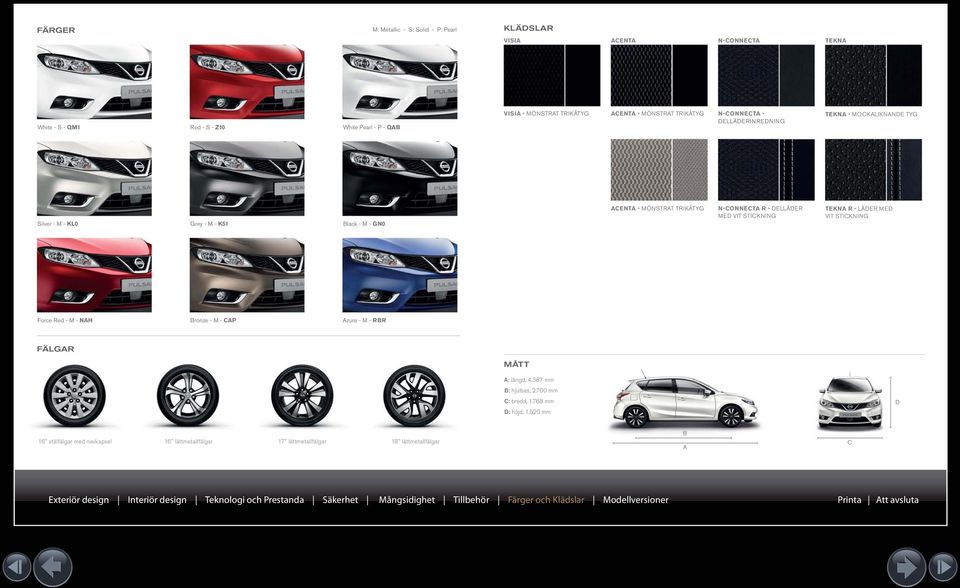Viewport: 960px width, 588px height.
Task: Jump to the last page using the skip-forward arrow
Action: [943, 567]
